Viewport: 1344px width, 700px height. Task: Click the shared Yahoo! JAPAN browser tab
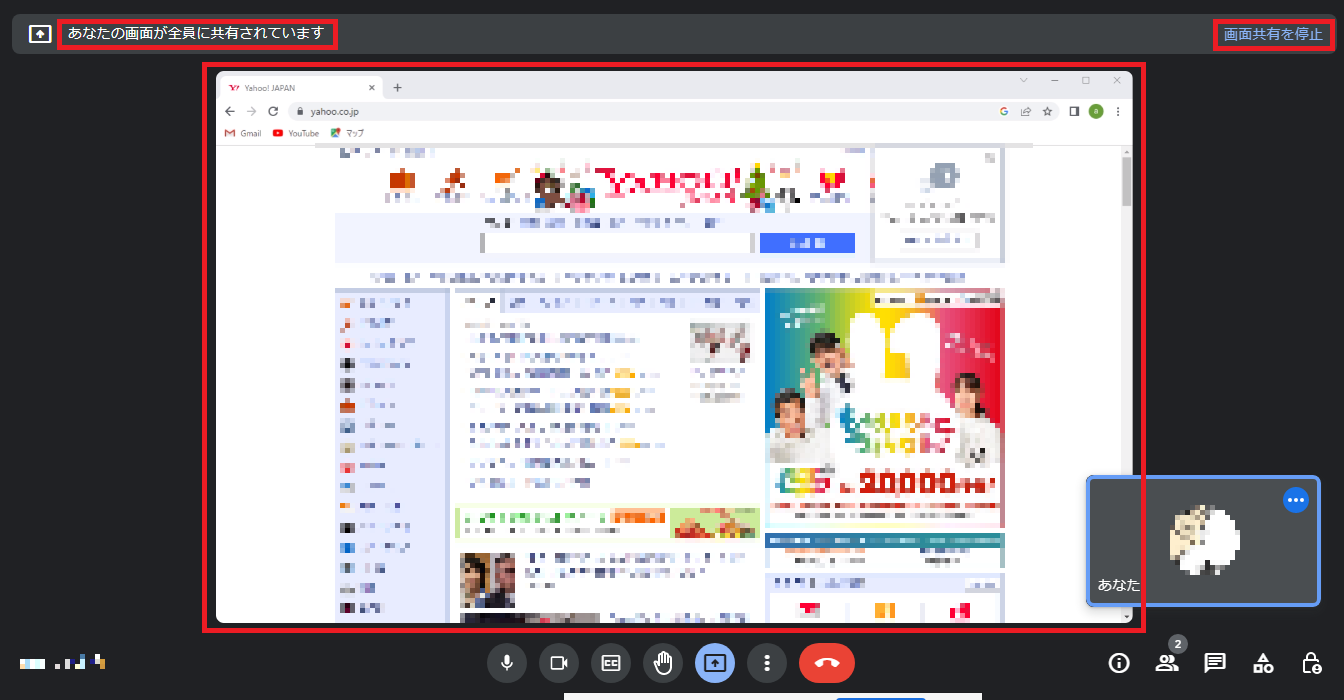[x=302, y=87]
